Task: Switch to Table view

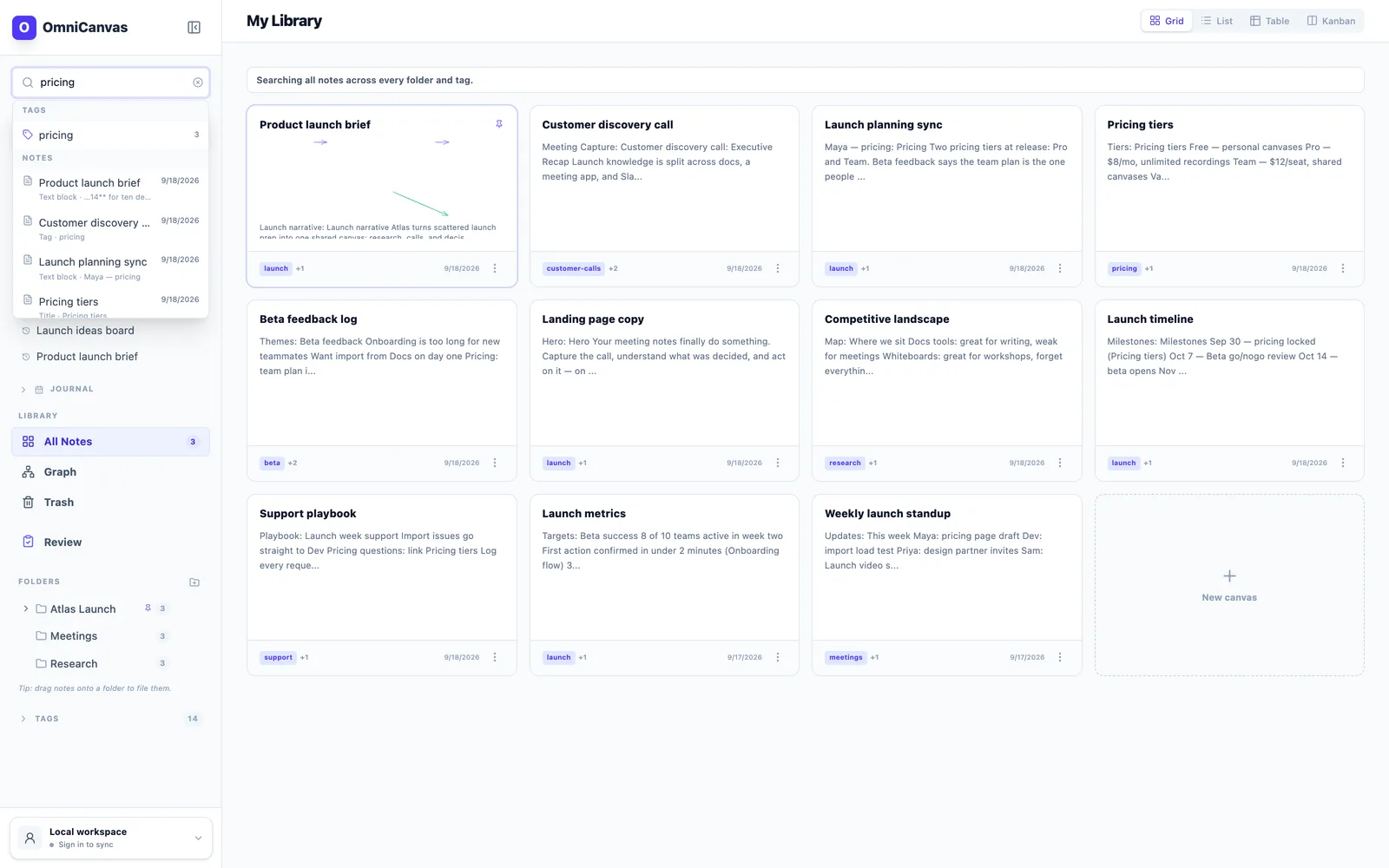Action: point(1269,21)
